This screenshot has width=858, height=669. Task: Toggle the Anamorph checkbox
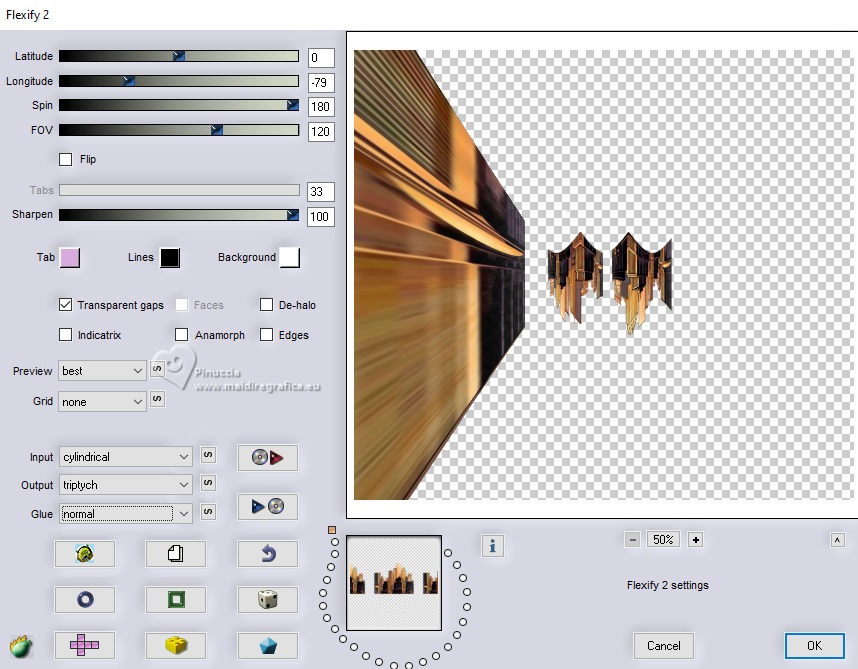[181, 334]
